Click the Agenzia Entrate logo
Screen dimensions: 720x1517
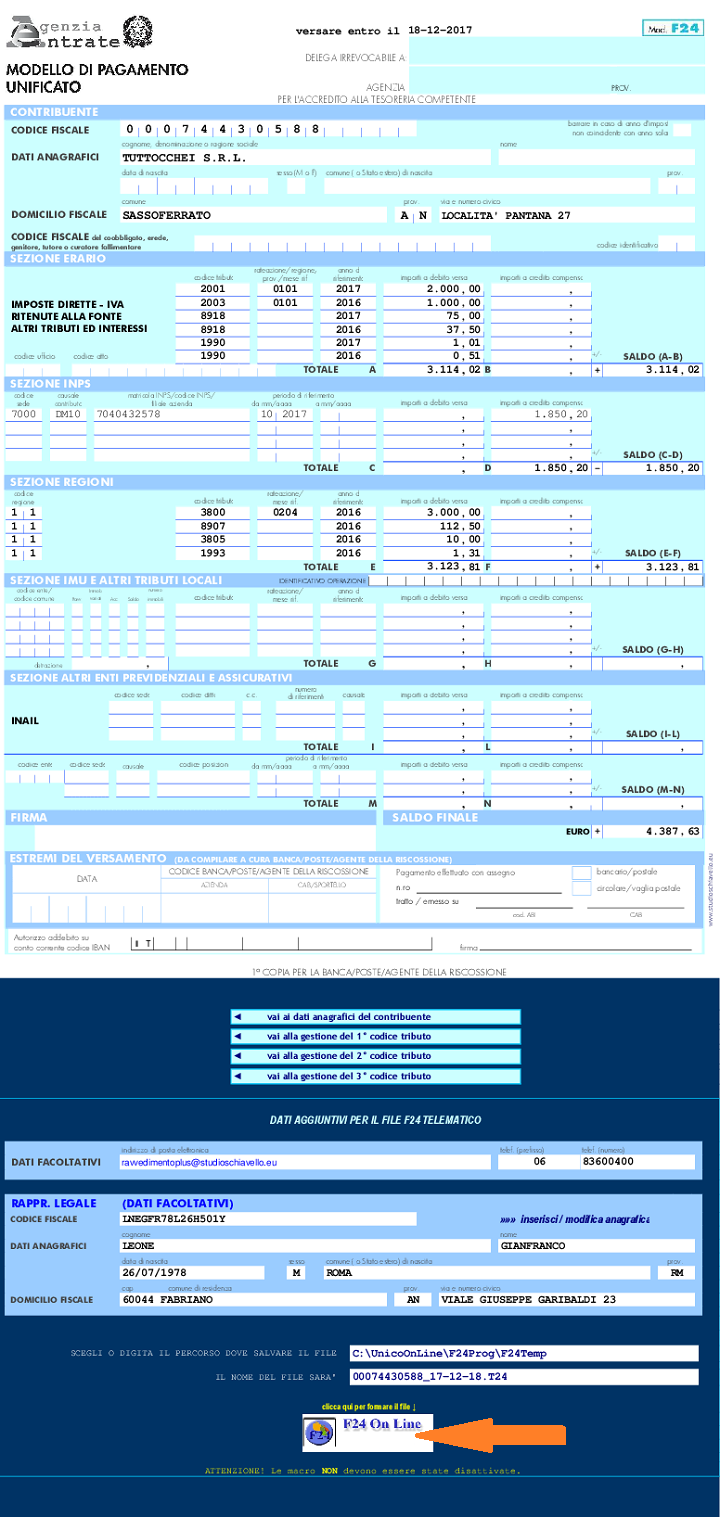(80, 33)
